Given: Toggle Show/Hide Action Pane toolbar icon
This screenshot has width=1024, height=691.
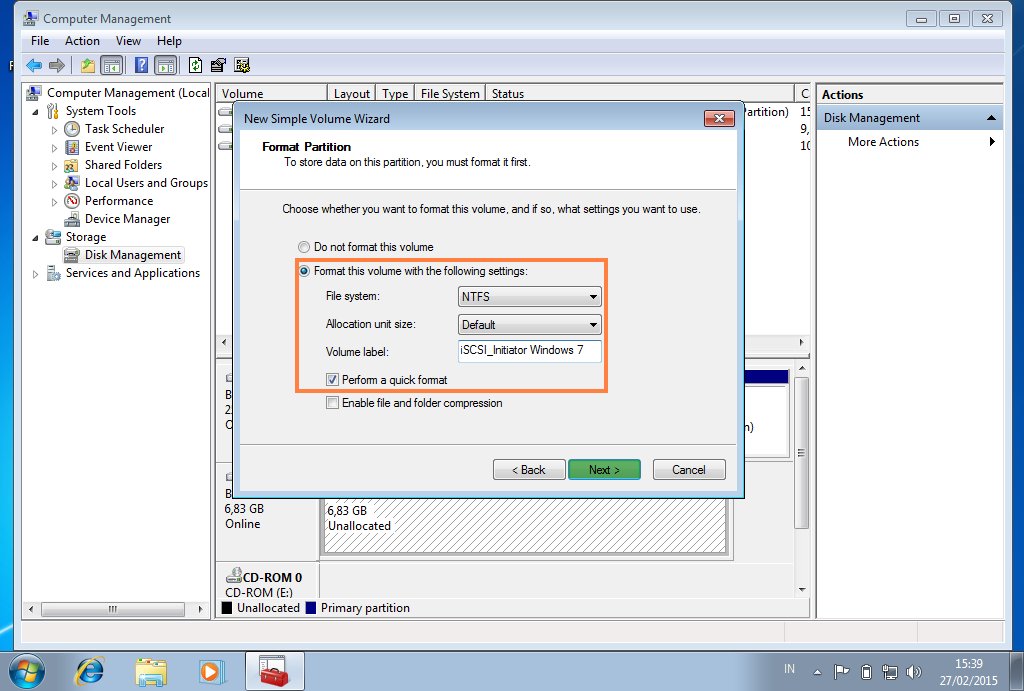Looking at the screenshot, I should [x=166, y=65].
